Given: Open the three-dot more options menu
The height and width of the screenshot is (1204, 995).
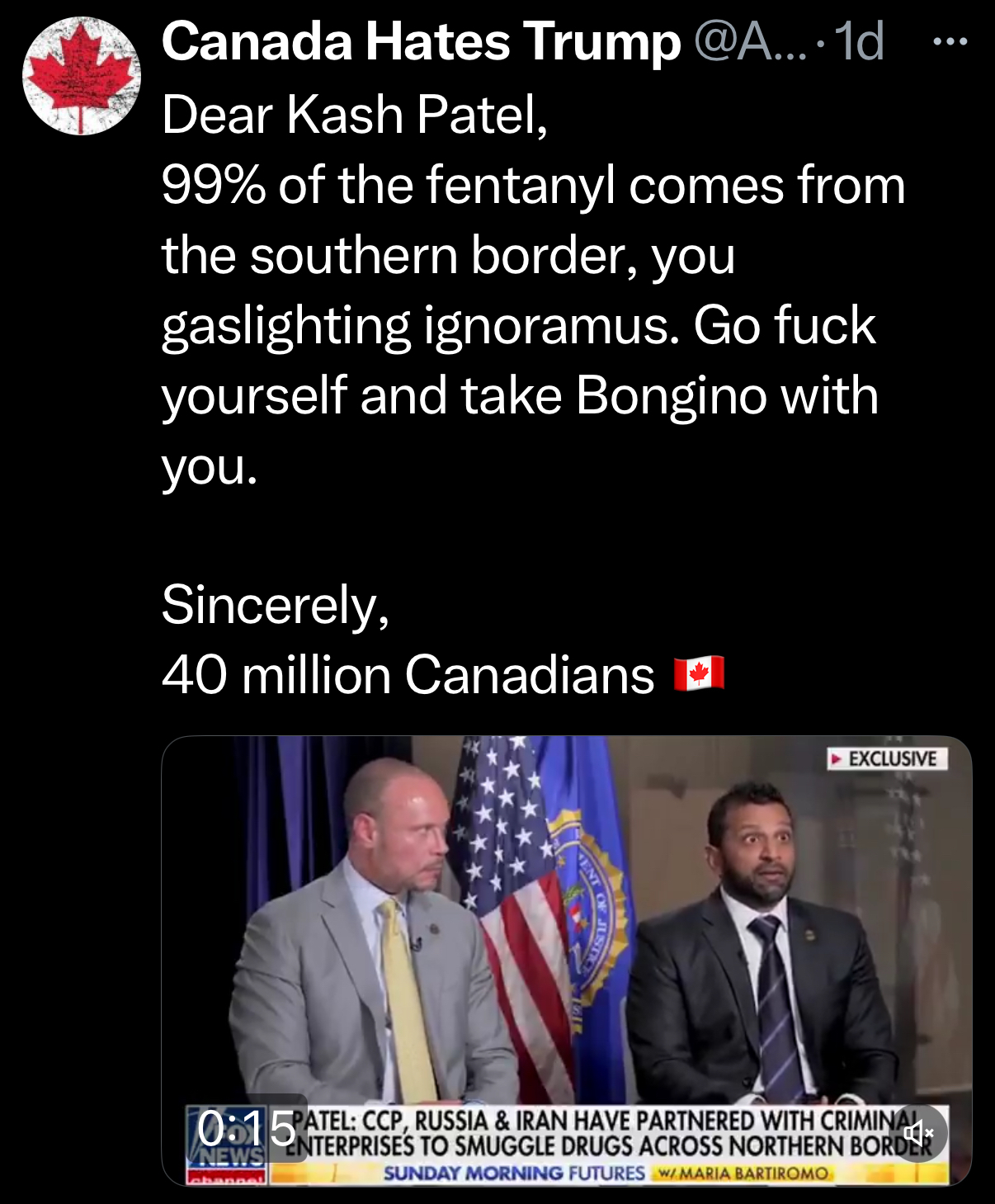Looking at the screenshot, I should [x=950, y=41].
